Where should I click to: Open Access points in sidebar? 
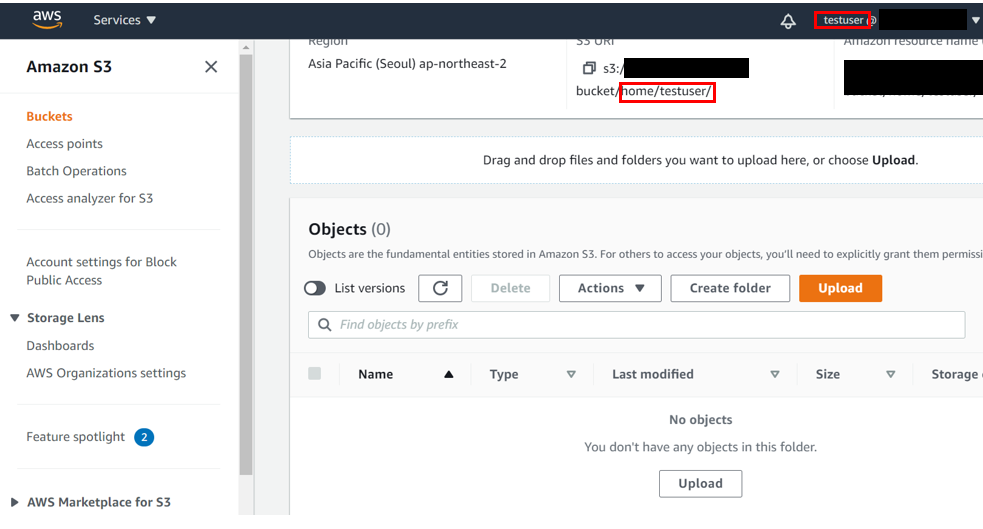tap(65, 144)
